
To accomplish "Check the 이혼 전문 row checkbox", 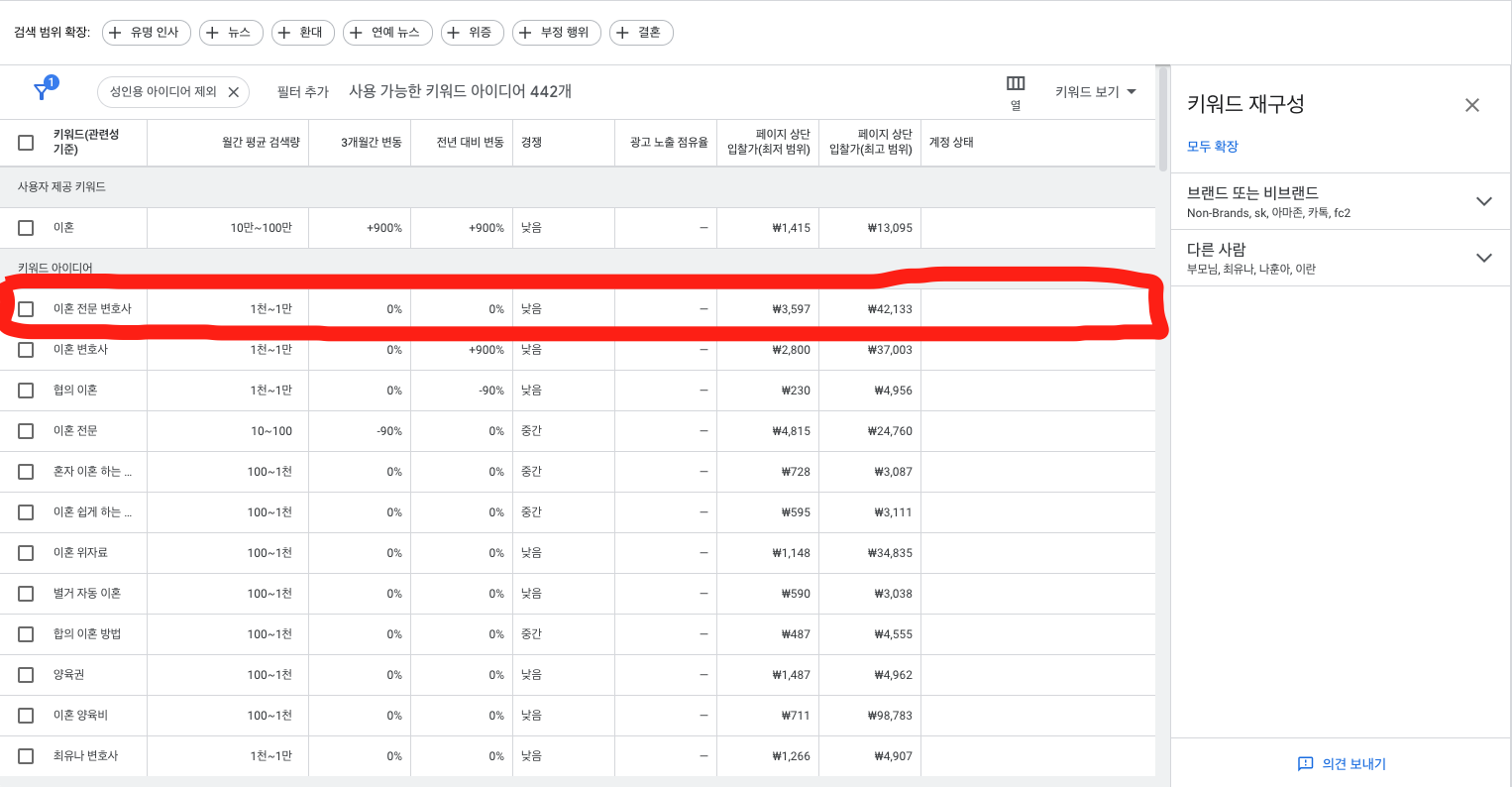I will 26,431.
